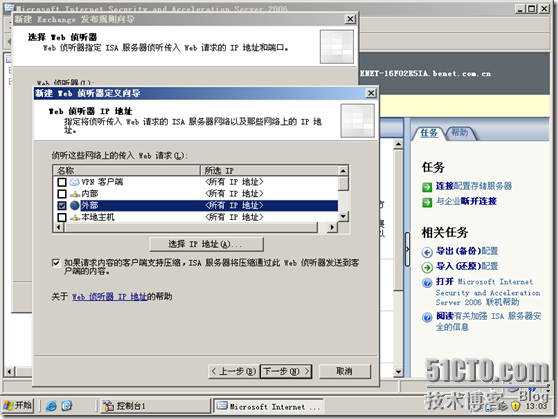Click 导入(还原)配置 link

(467, 266)
